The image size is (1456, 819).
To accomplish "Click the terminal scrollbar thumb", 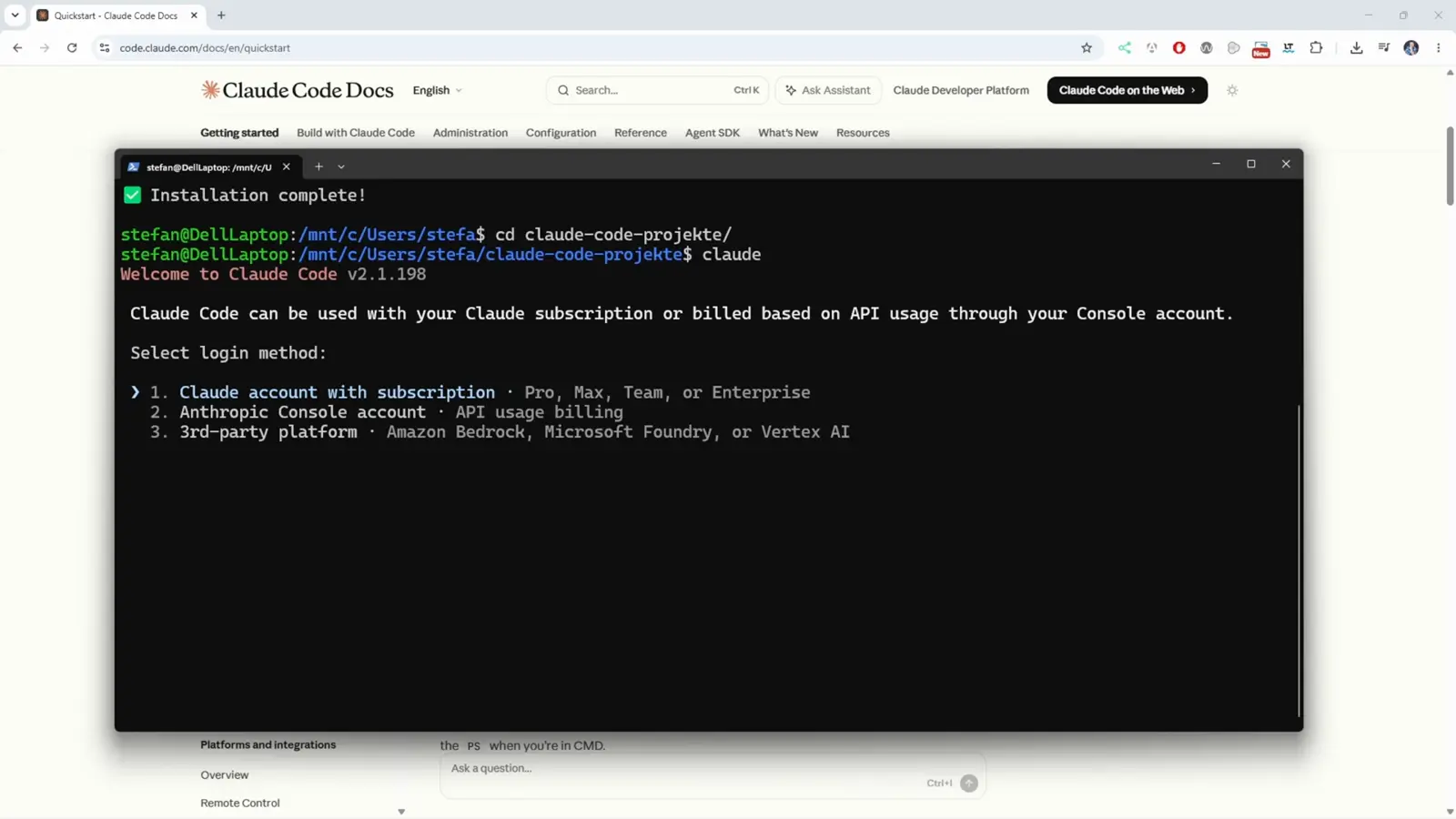I will [1299, 561].
